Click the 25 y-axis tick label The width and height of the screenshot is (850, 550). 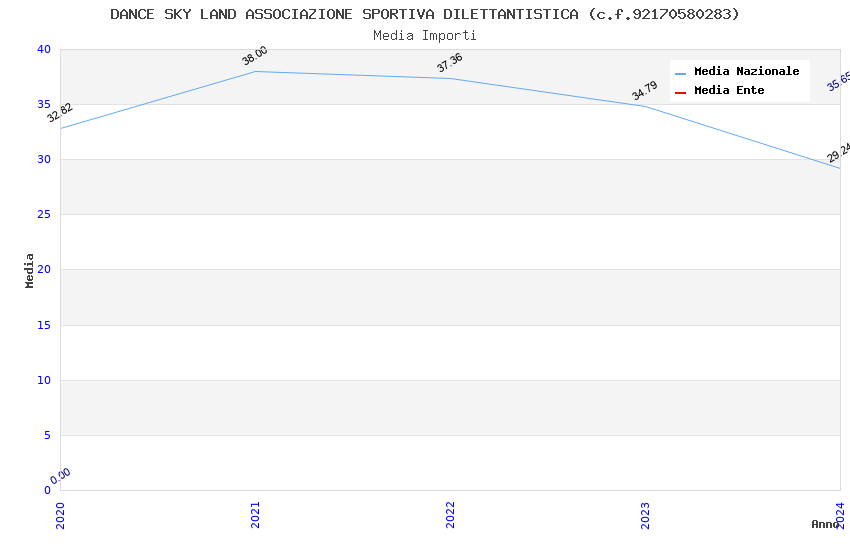[44, 215]
